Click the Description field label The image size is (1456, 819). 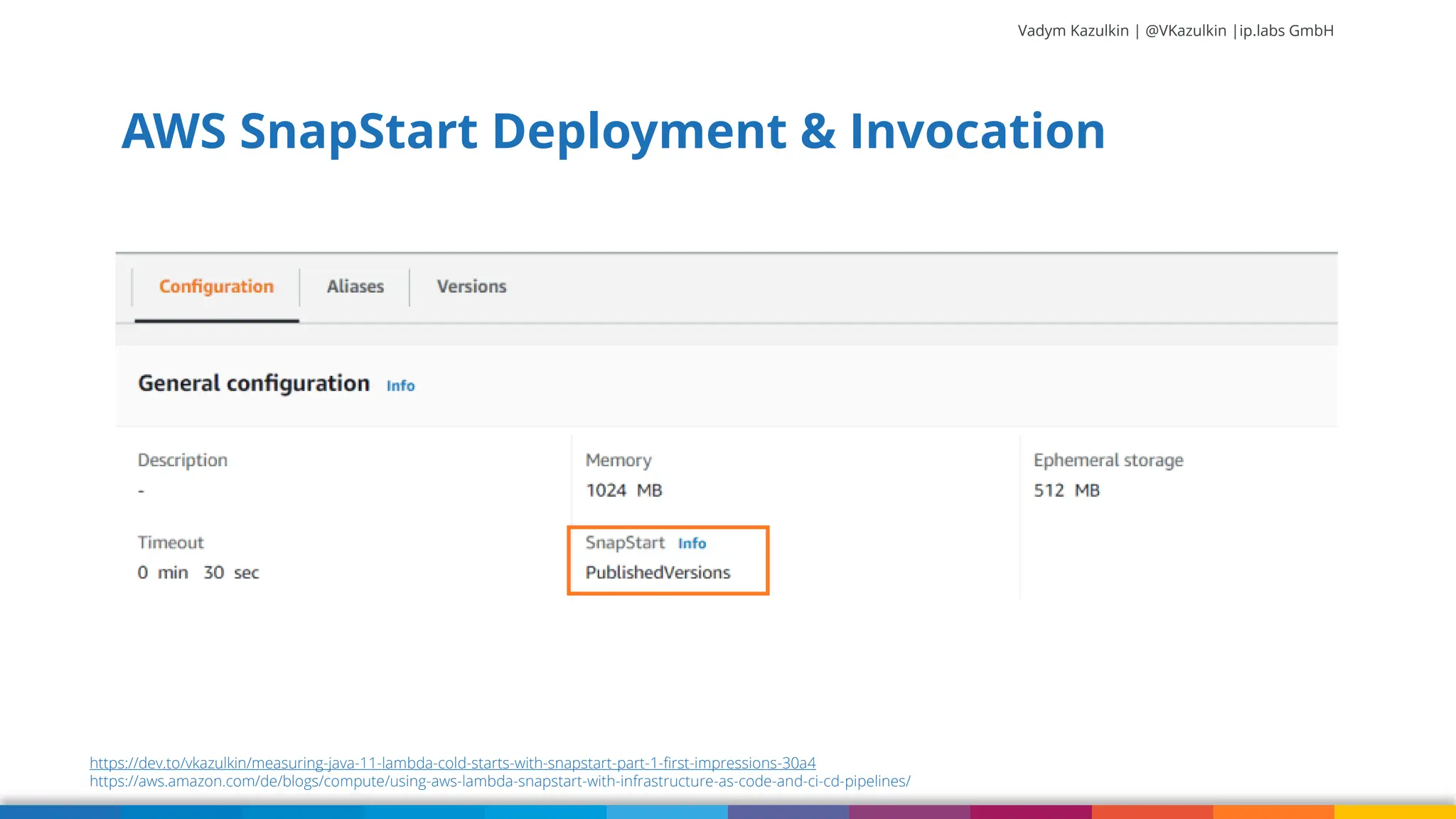(182, 460)
